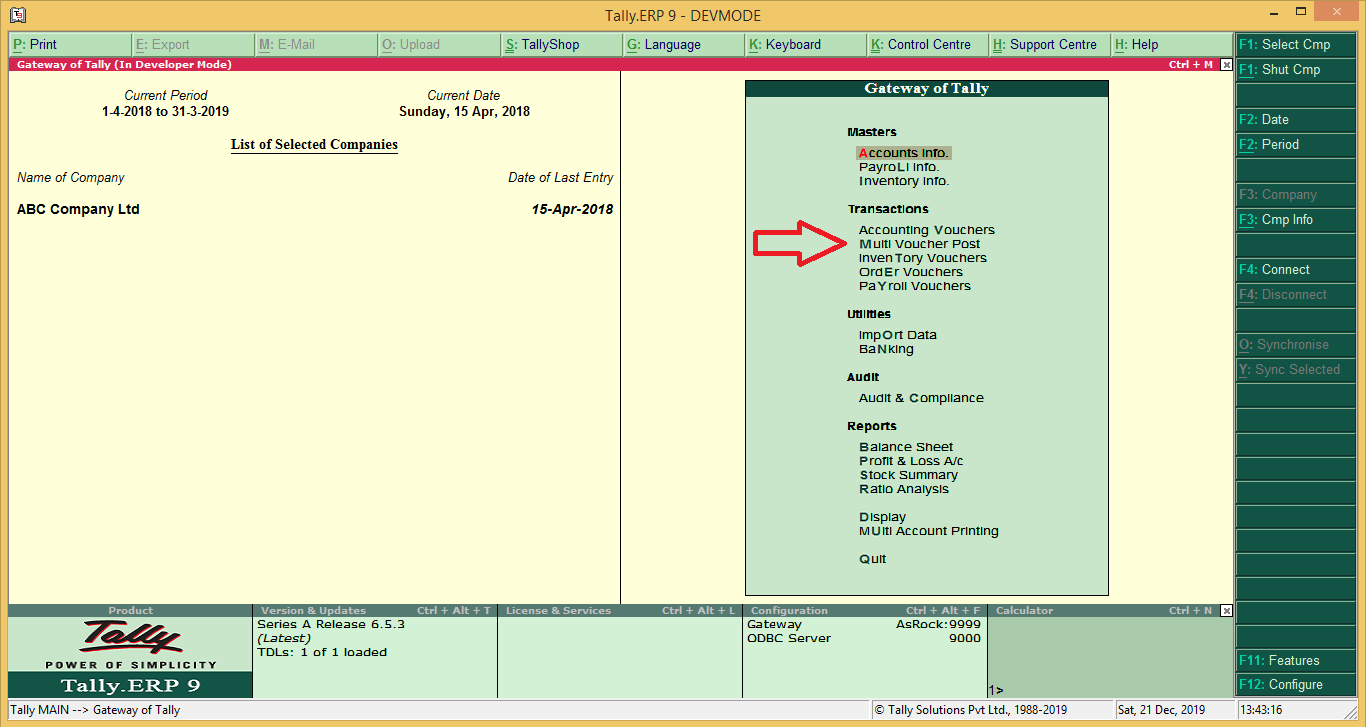View the Balance Sheet report
This screenshot has height=727, width=1366.
pos(905,446)
